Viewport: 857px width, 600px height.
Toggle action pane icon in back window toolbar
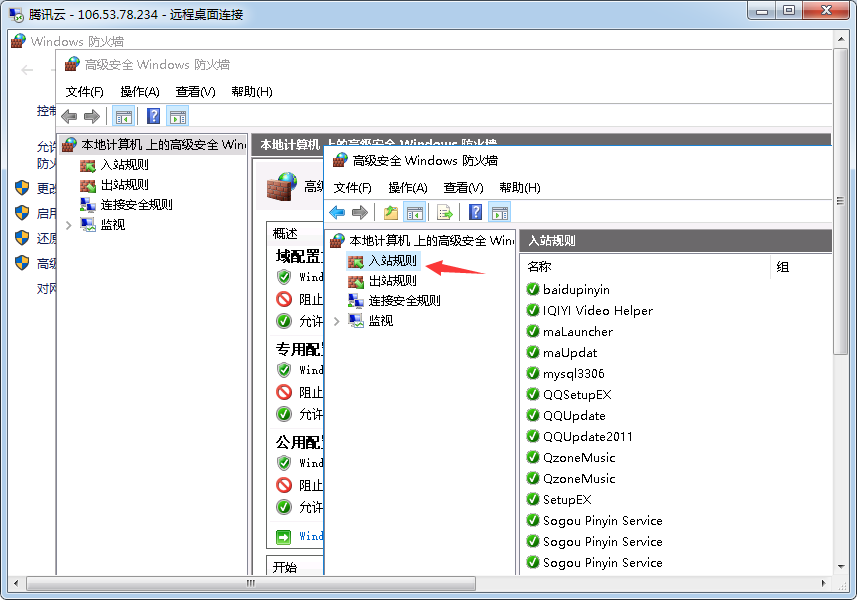(x=178, y=116)
